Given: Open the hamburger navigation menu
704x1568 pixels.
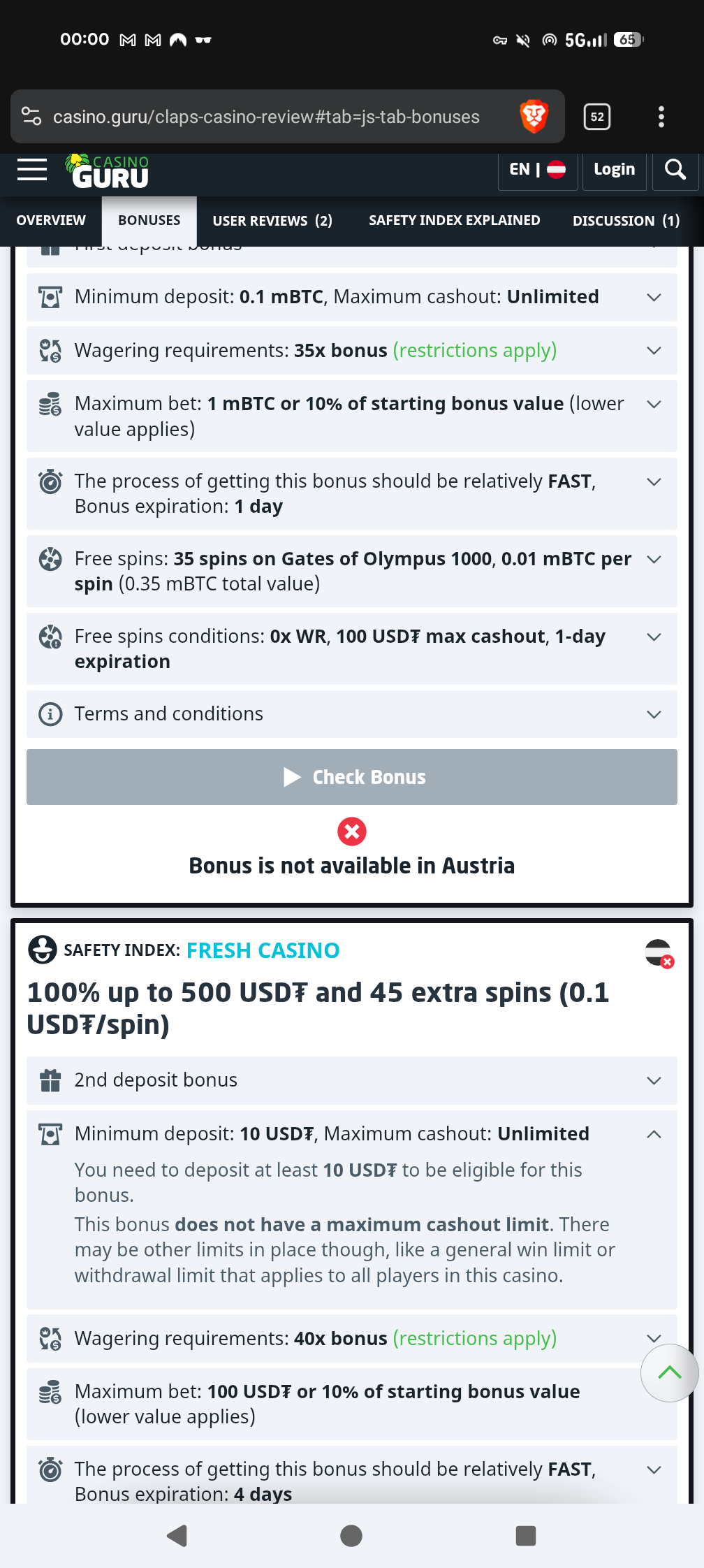Looking at the screenshot, I should tap(32, 170).
